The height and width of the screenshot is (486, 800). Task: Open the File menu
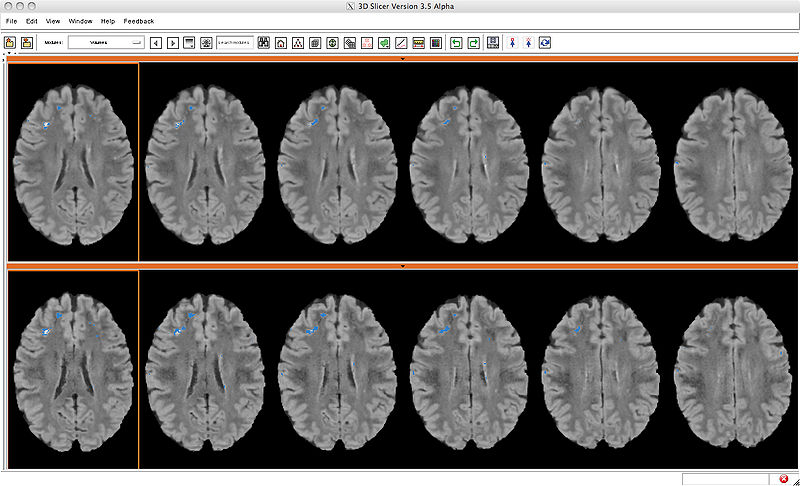pyautogui.click(x=11, y=20)
